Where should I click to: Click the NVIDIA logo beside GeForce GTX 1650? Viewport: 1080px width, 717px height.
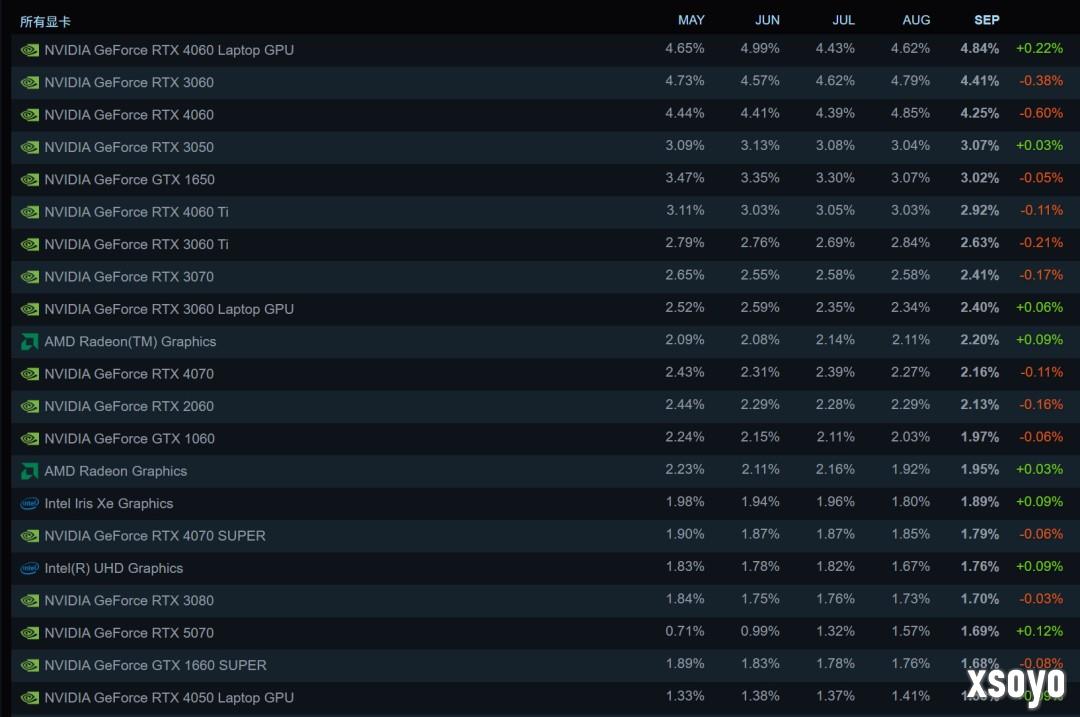(x=29, y=179)
